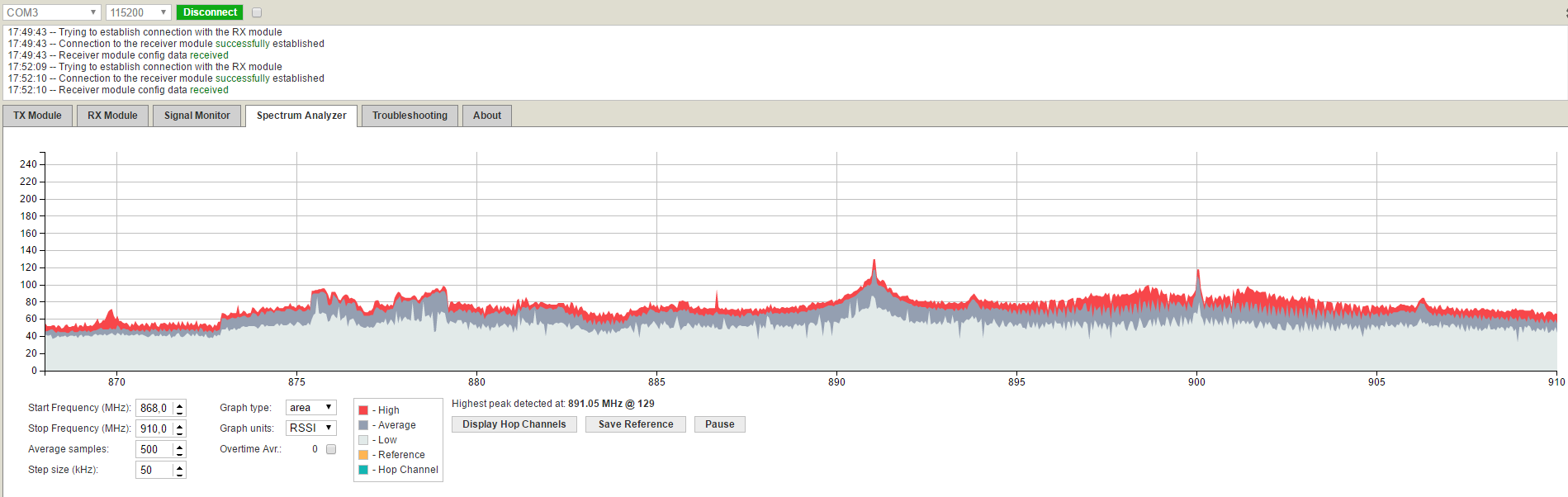Open the Graph type dropdown
This screenshot has height=497, width=1568.
(310, 408)
